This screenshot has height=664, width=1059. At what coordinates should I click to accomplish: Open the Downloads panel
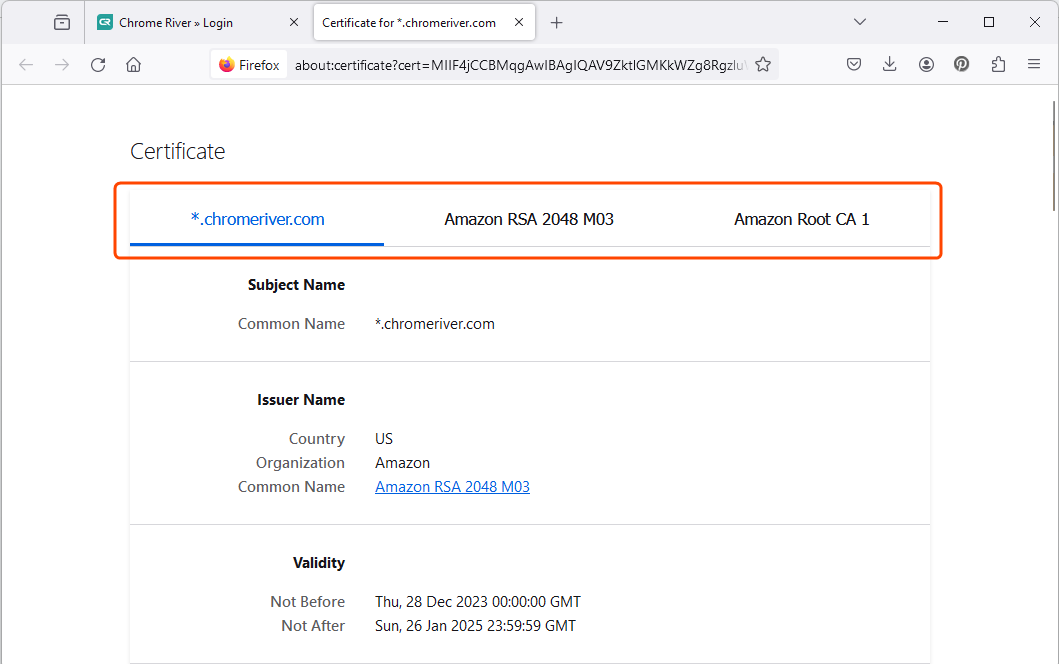coord(889,65)
